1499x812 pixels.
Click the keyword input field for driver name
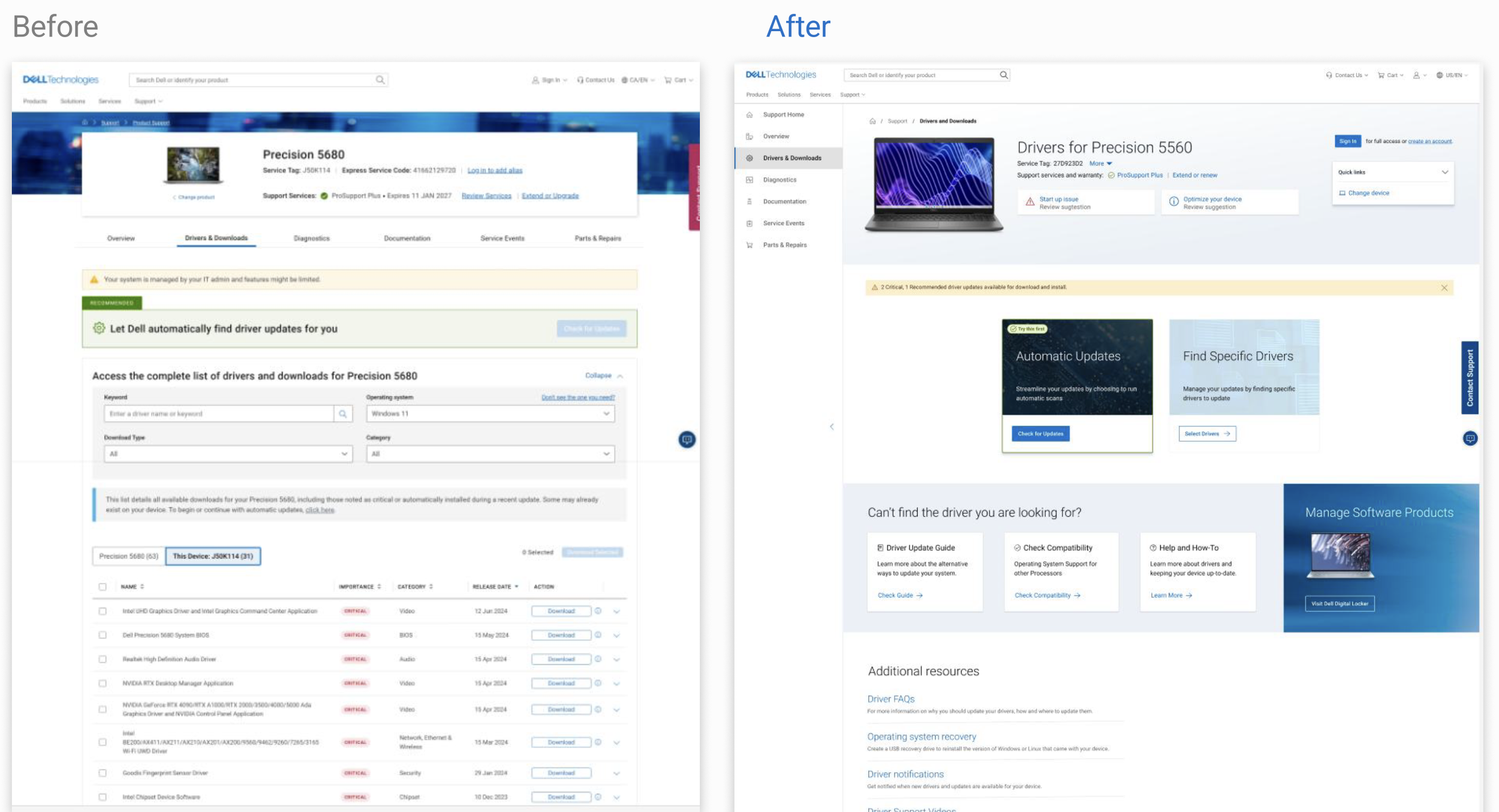pyautogui.click(x=219, y=413)
